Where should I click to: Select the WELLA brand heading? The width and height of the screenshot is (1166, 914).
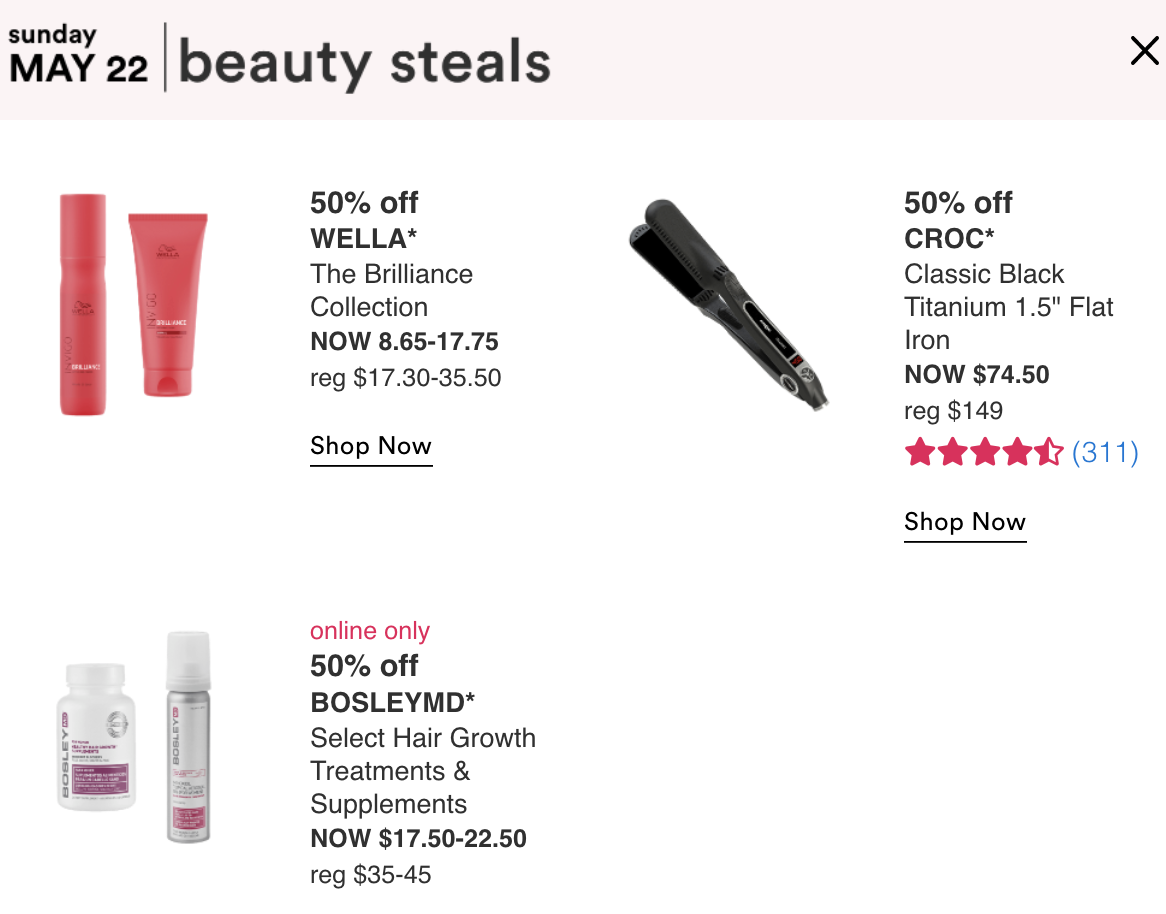tap(364, 239)
